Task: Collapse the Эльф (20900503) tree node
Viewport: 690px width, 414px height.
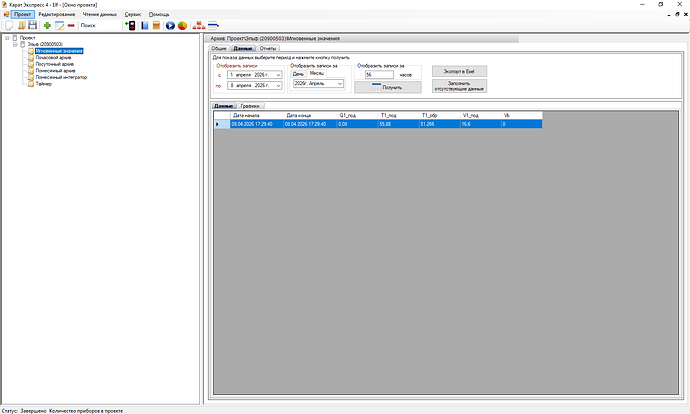Action: coord(15,44)
